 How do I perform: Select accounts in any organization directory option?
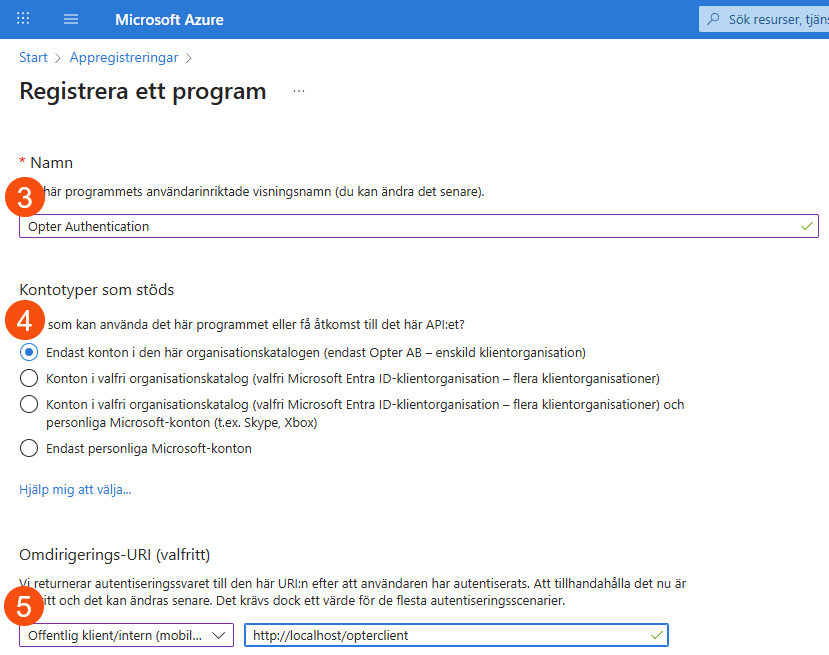coord(30,378)
